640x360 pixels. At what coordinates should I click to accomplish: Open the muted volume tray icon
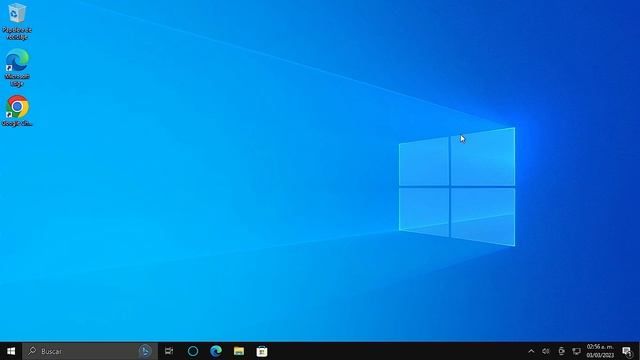pyautogui.click(x=546, y=351)
